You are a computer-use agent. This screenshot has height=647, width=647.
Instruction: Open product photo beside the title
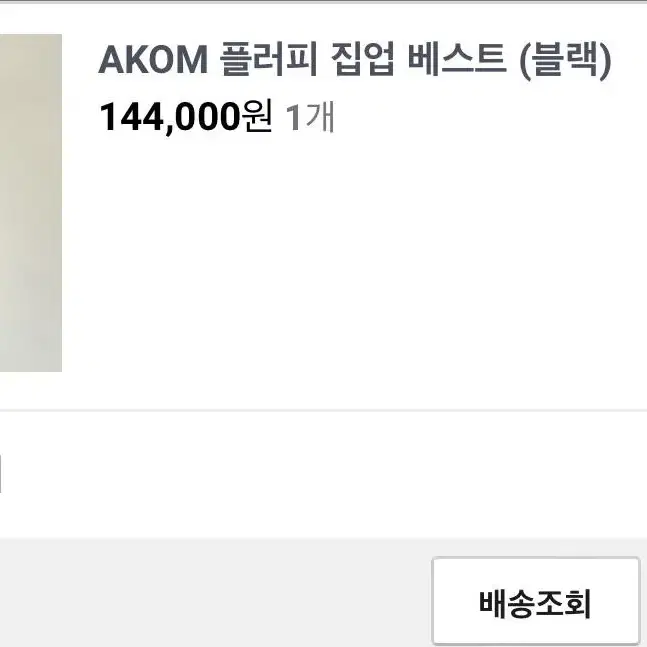(x=31, y=203)
